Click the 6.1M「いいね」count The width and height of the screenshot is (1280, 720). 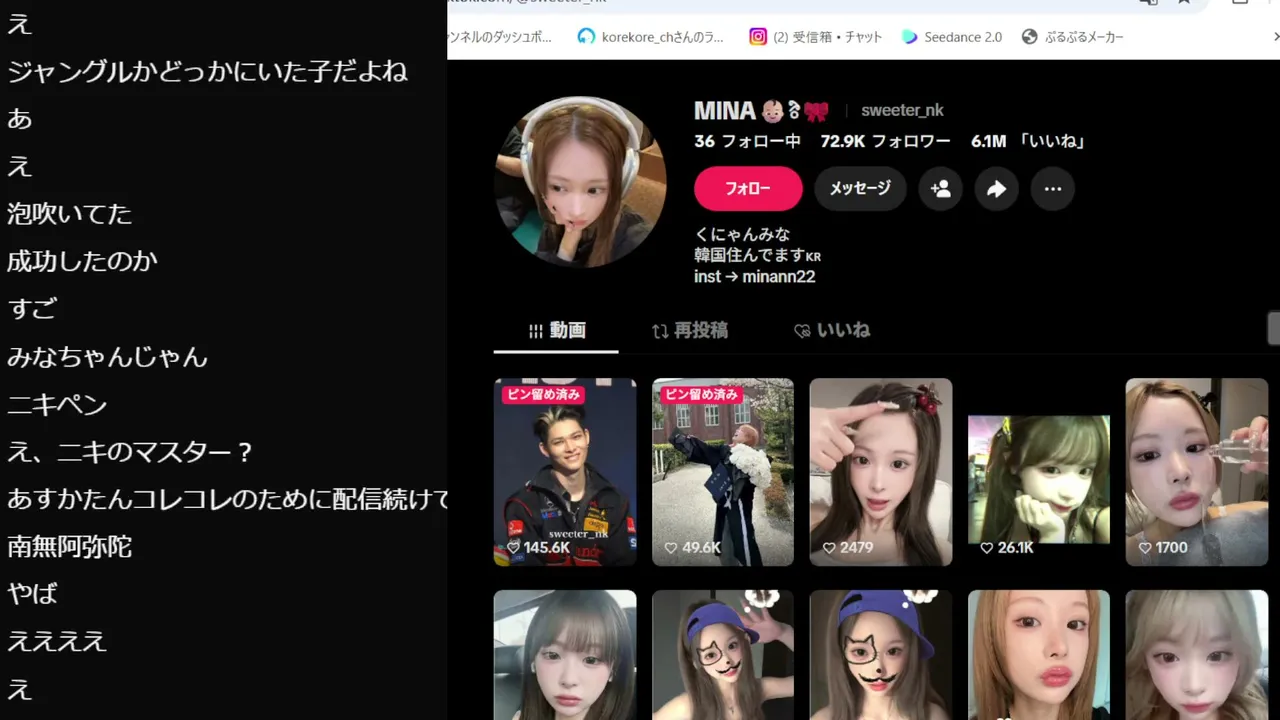(x=1028, y=142)
